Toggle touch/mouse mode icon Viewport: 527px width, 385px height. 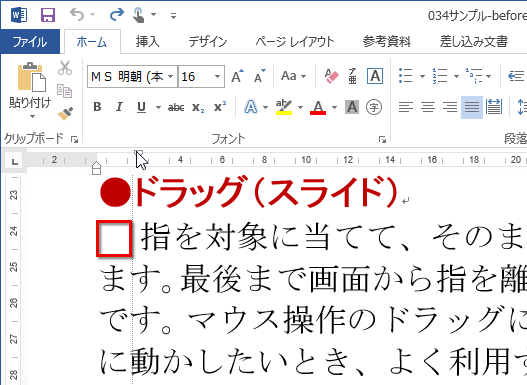click(x=138, y=15)
